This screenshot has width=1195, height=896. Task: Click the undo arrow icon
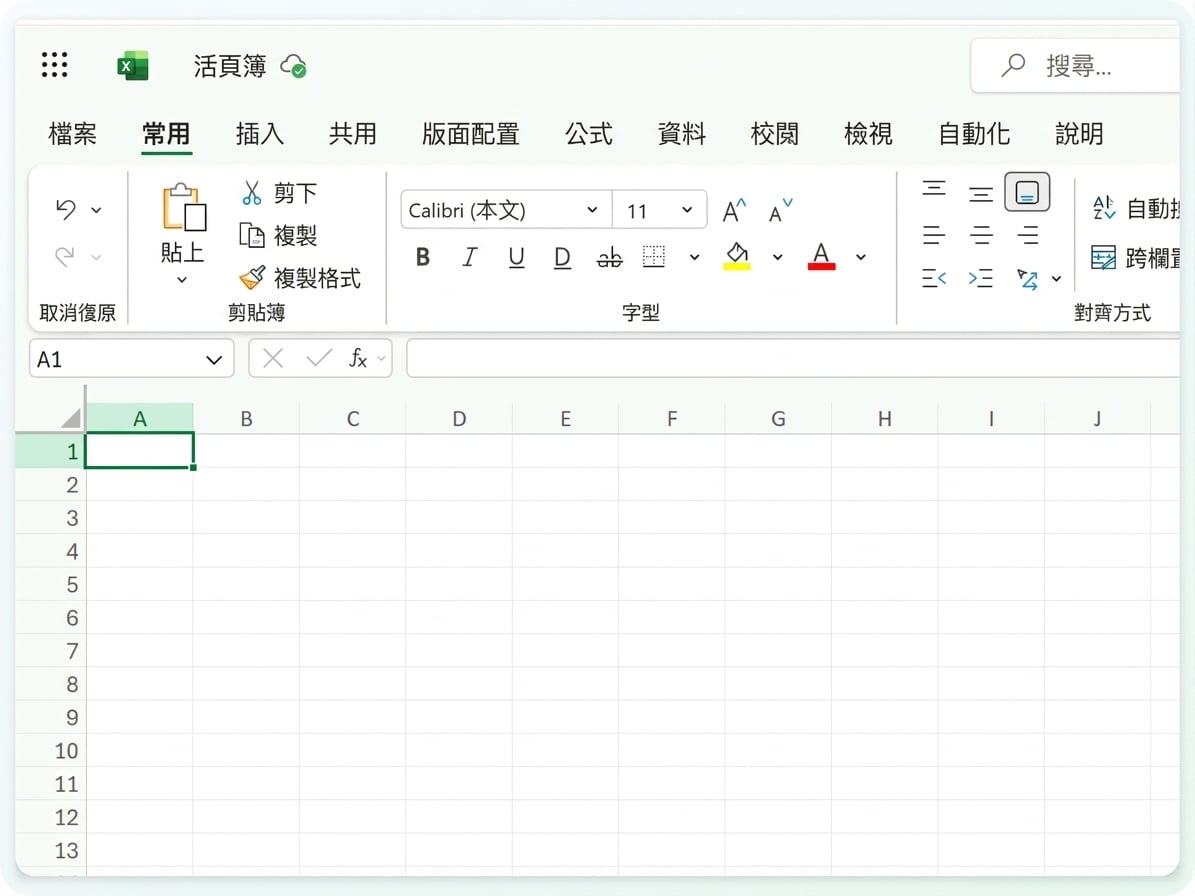point(66,209)
